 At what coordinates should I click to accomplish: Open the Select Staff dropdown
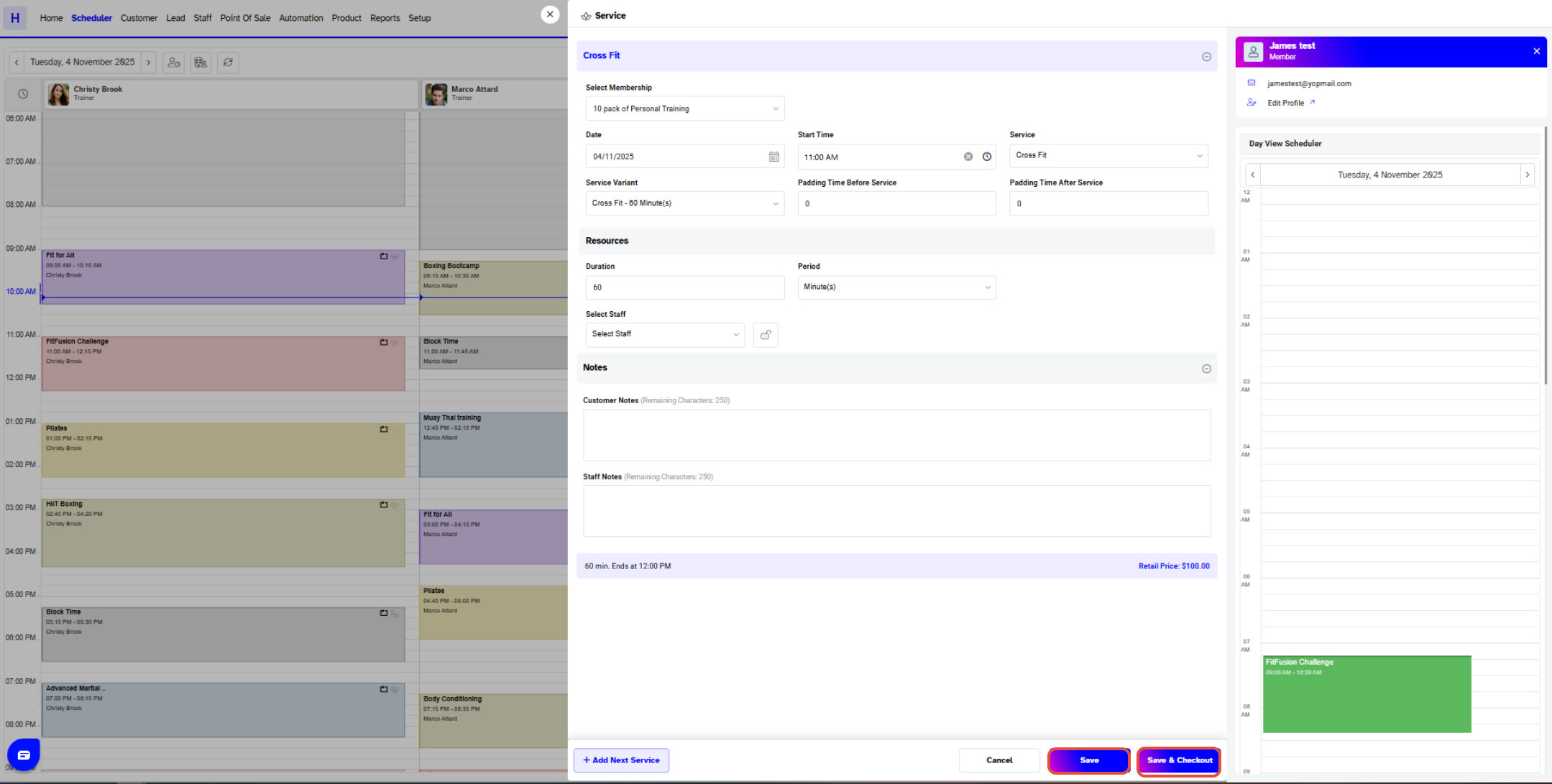point(664,334)
